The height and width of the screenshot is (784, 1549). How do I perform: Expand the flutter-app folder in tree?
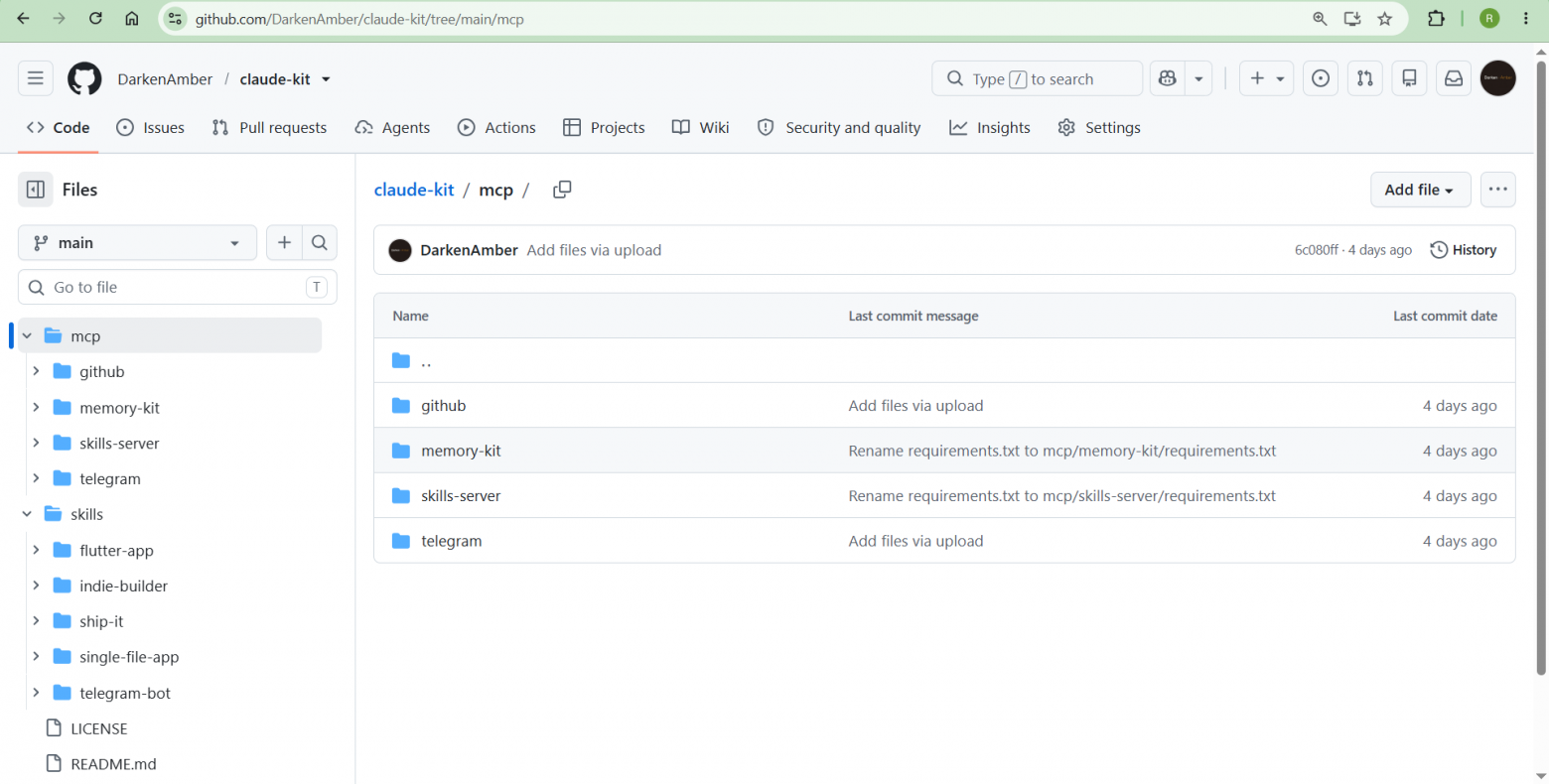click(x=36, y=551)
